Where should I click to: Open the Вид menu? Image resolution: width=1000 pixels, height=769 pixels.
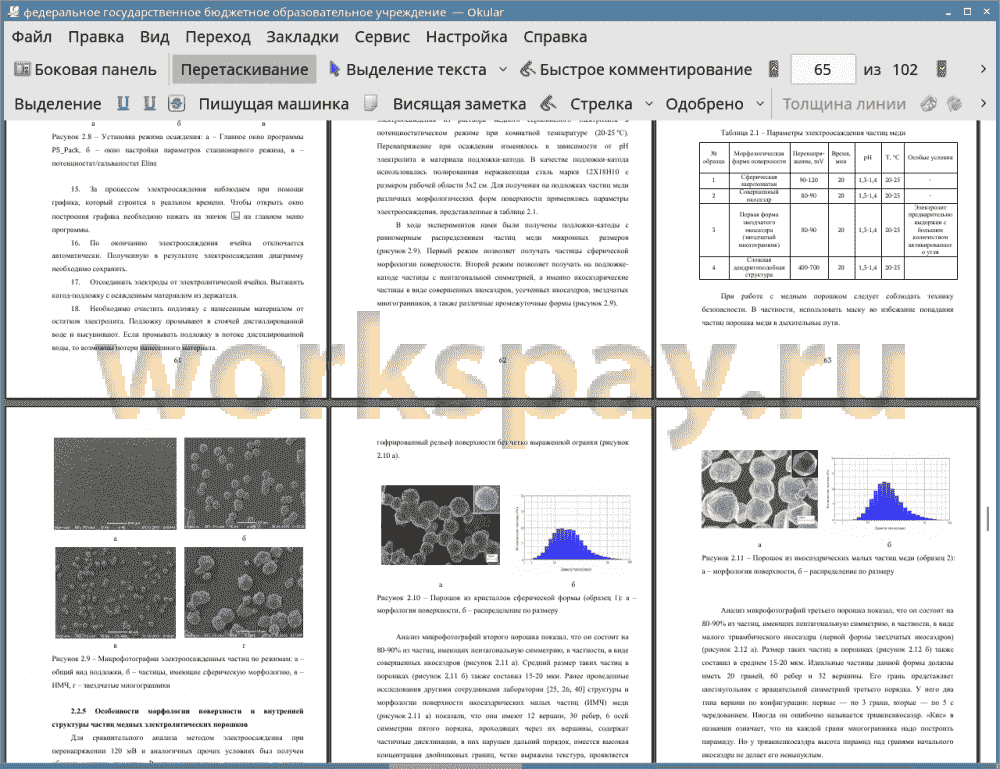coord(154,37)
